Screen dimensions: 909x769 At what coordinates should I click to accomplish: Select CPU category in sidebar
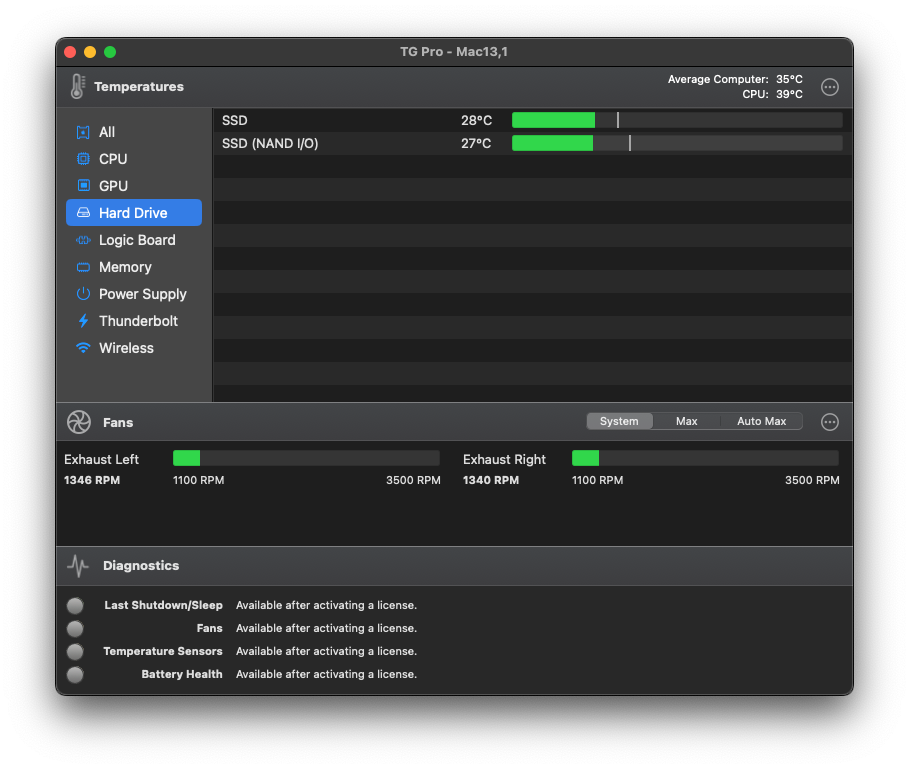click(134, 159)
